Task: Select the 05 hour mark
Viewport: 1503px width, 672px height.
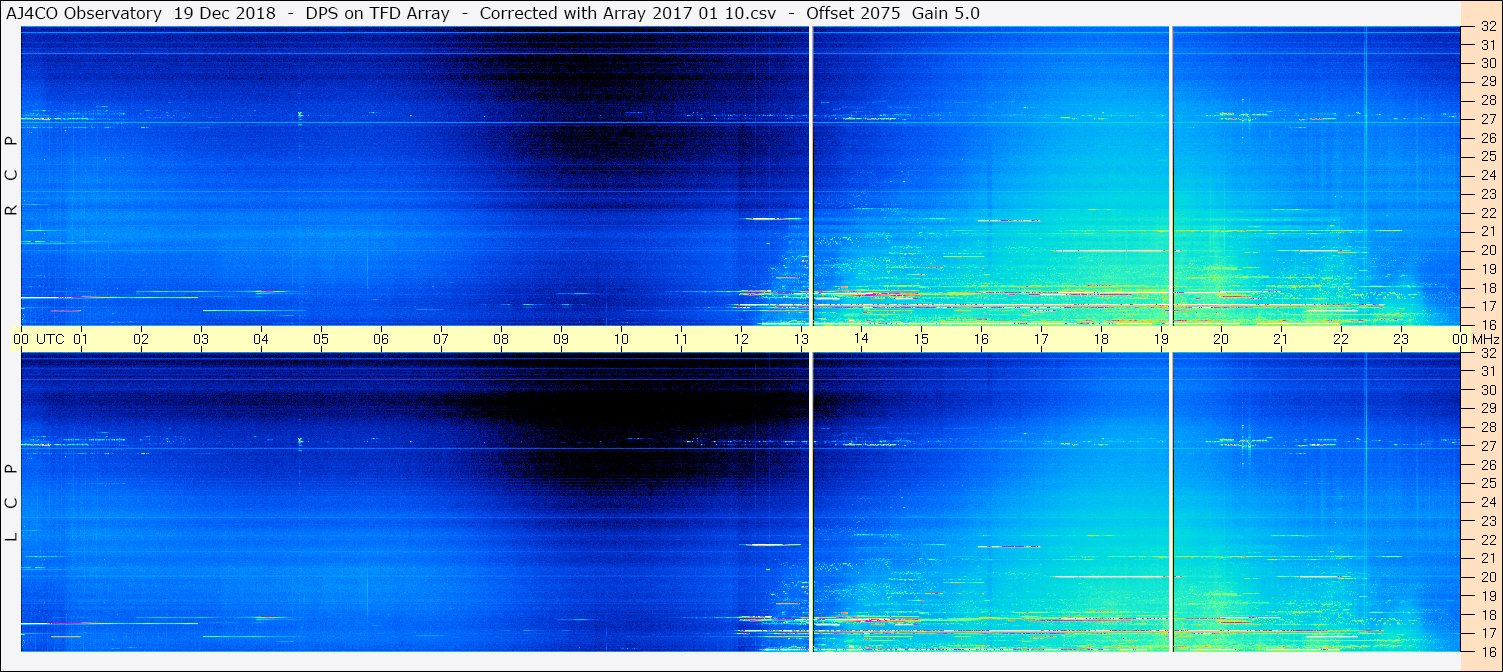Action: click(321, 339)
